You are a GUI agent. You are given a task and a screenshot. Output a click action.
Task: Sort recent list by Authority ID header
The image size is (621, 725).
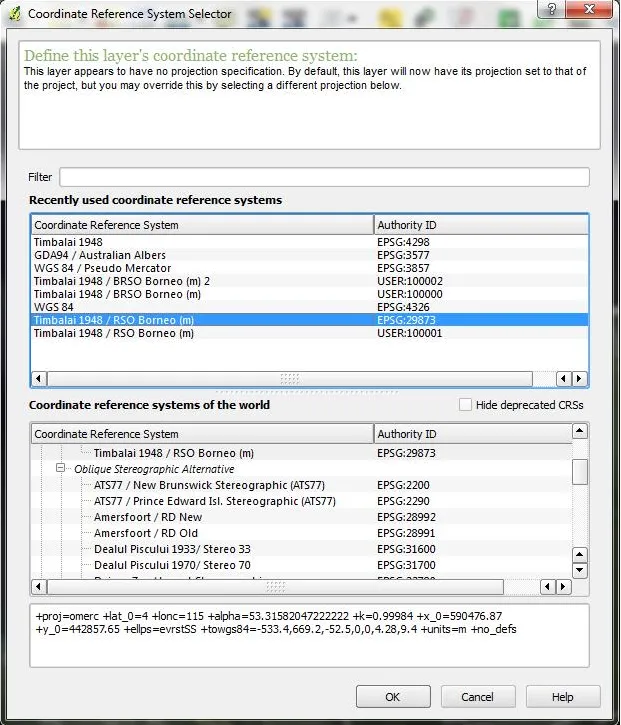click(480, 225)
